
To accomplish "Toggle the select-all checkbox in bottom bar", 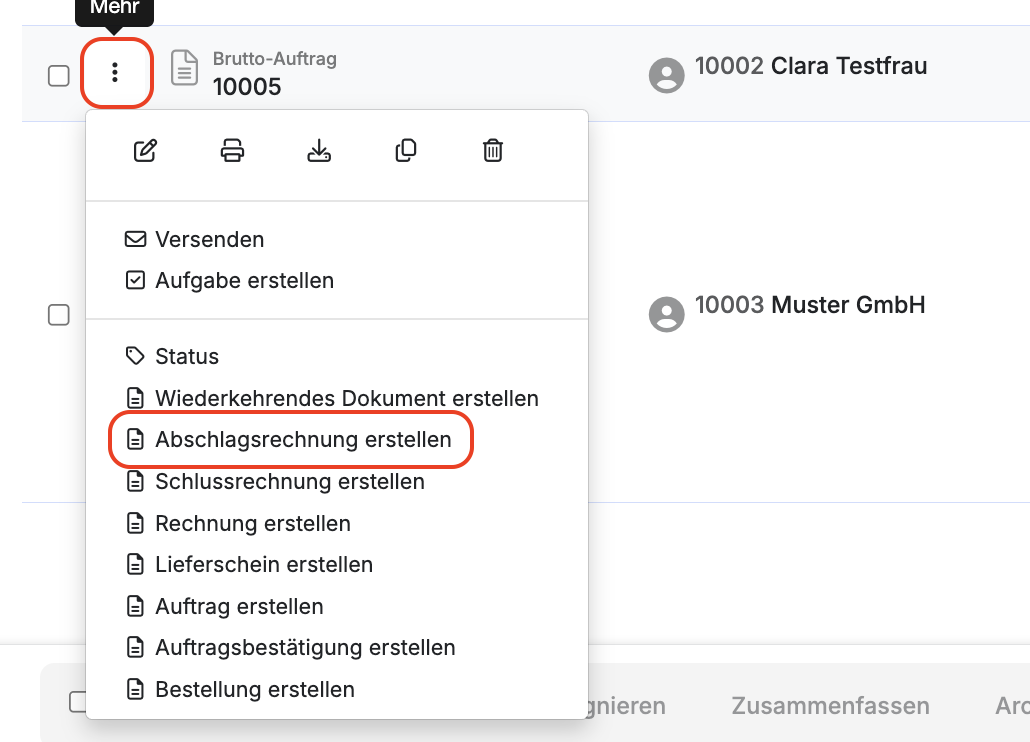I will pyautogui.click(x=78, y=702).
